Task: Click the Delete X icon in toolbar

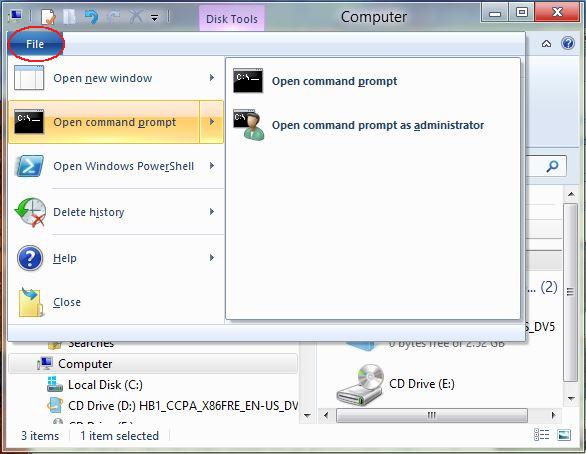Action: pos(135,16)
